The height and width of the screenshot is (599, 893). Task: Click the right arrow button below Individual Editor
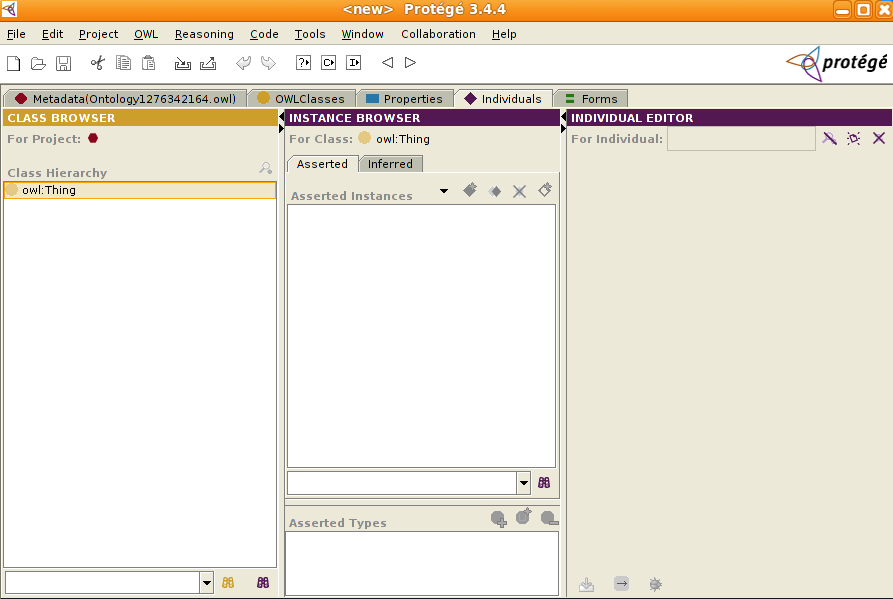pyautogui.click(x=621, y=584)
